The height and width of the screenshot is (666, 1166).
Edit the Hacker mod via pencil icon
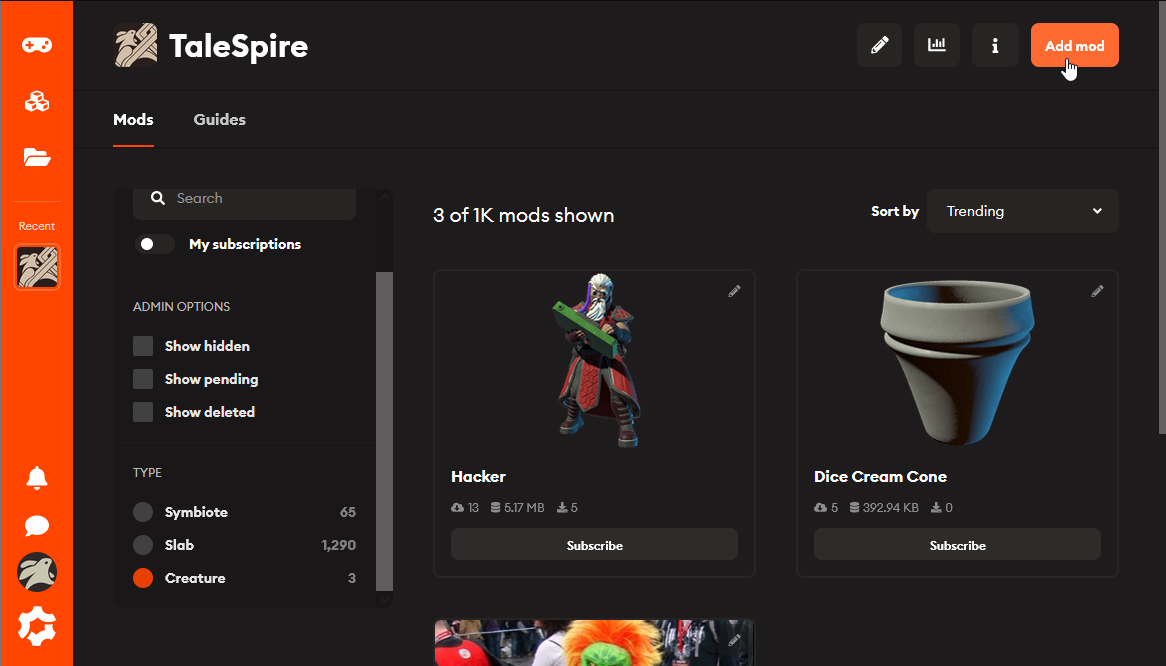(x=734, y=291)
